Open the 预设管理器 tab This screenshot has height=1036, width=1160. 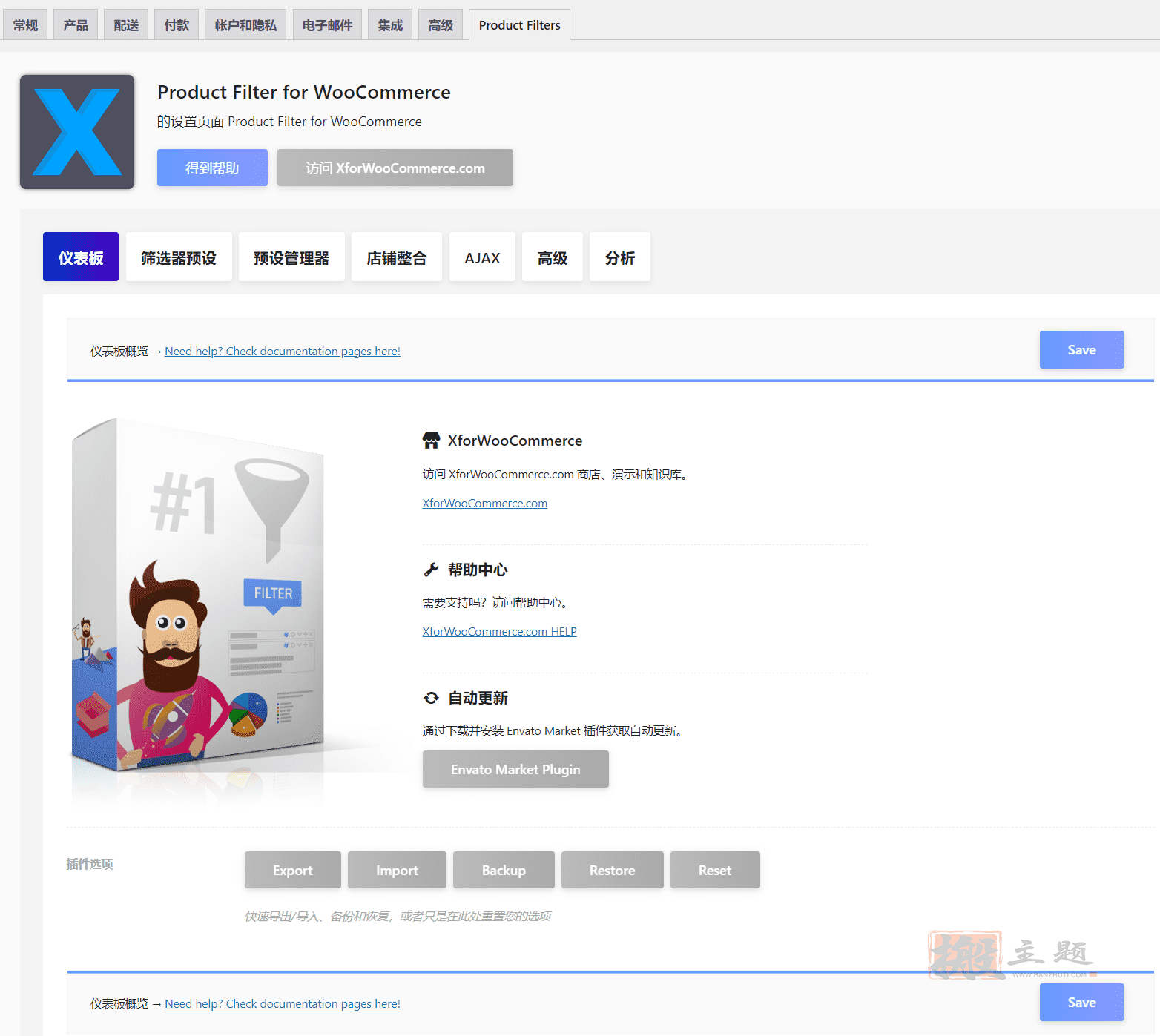coord(291,257)
